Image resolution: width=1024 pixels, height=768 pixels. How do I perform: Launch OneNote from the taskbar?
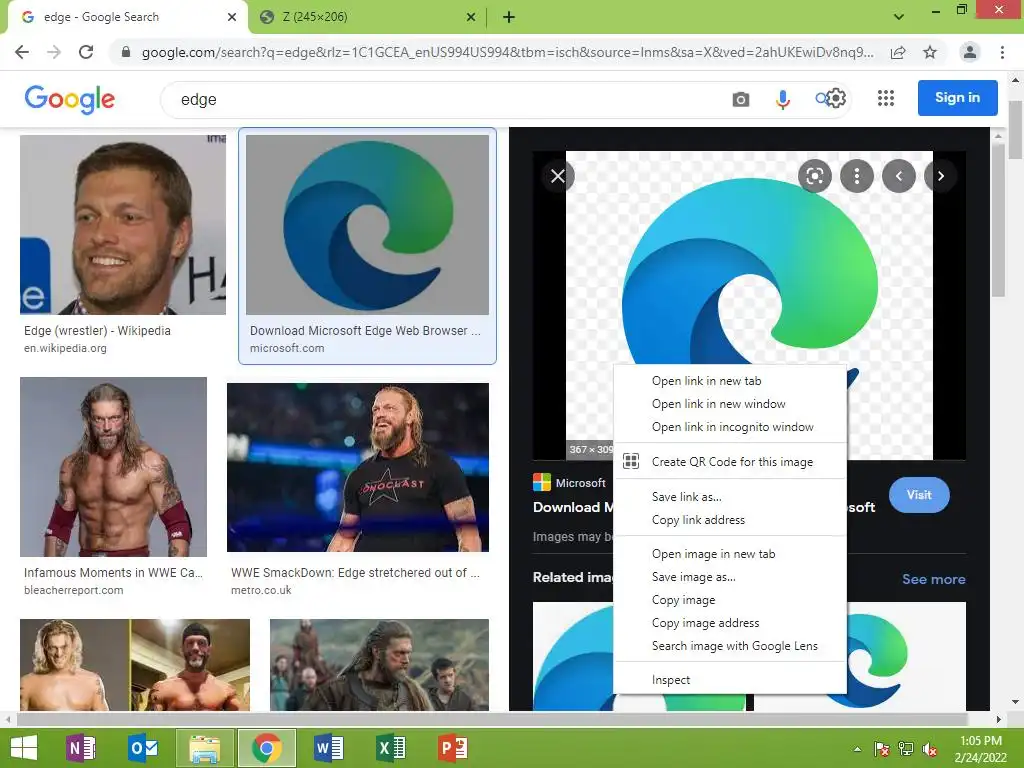pyautogui.click(x=82, y=748)
